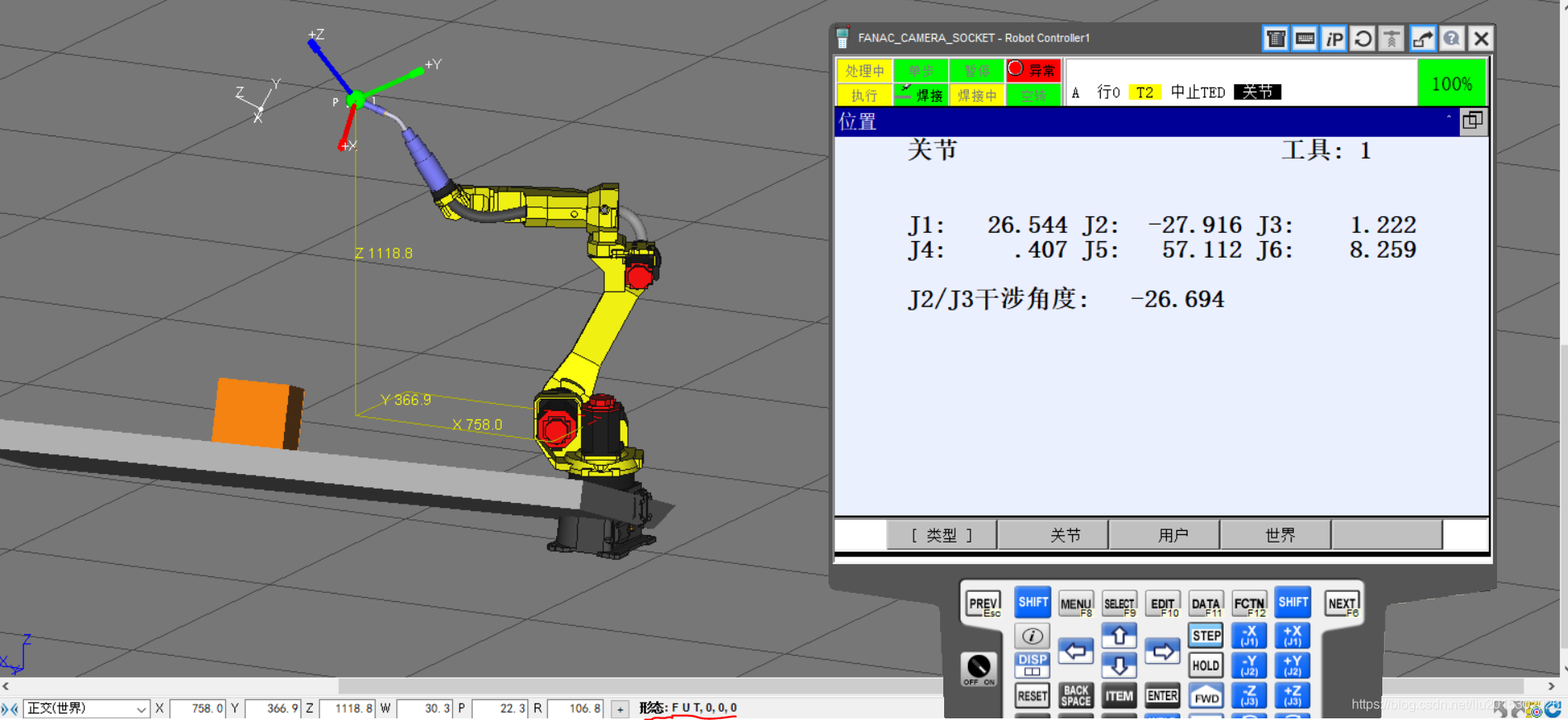Screen dimensions: 1568x720
Task: Click the right blue SHIFT key
Action: point(1292,603)
